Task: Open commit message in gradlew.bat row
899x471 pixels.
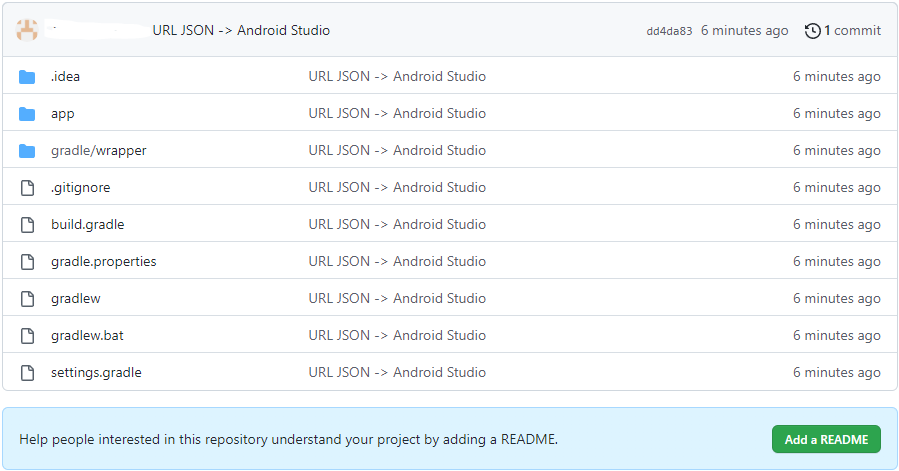Action: [x=397, y=336]
